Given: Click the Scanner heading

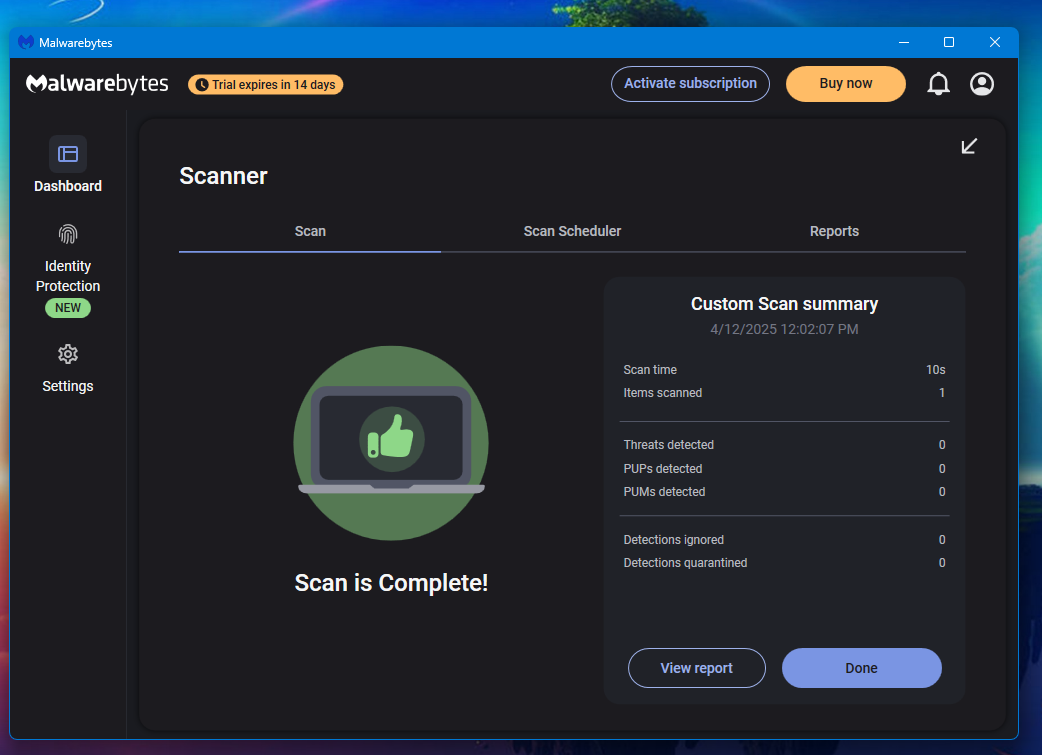Looking at the screenshot, I should click(223, 176).
